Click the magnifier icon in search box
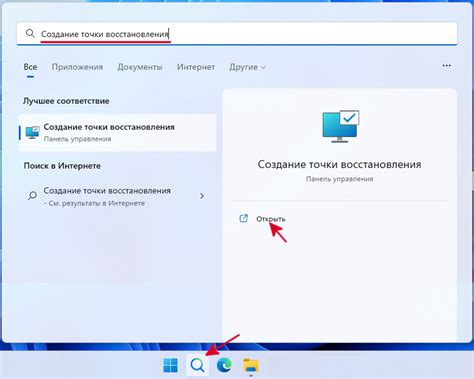 tap(30, 33)
